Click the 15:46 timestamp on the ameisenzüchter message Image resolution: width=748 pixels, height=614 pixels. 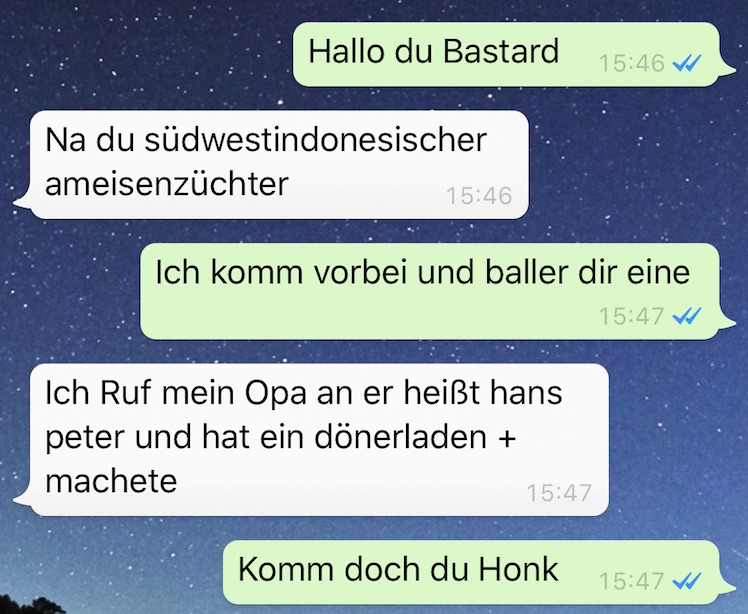[x=479, y=195]
